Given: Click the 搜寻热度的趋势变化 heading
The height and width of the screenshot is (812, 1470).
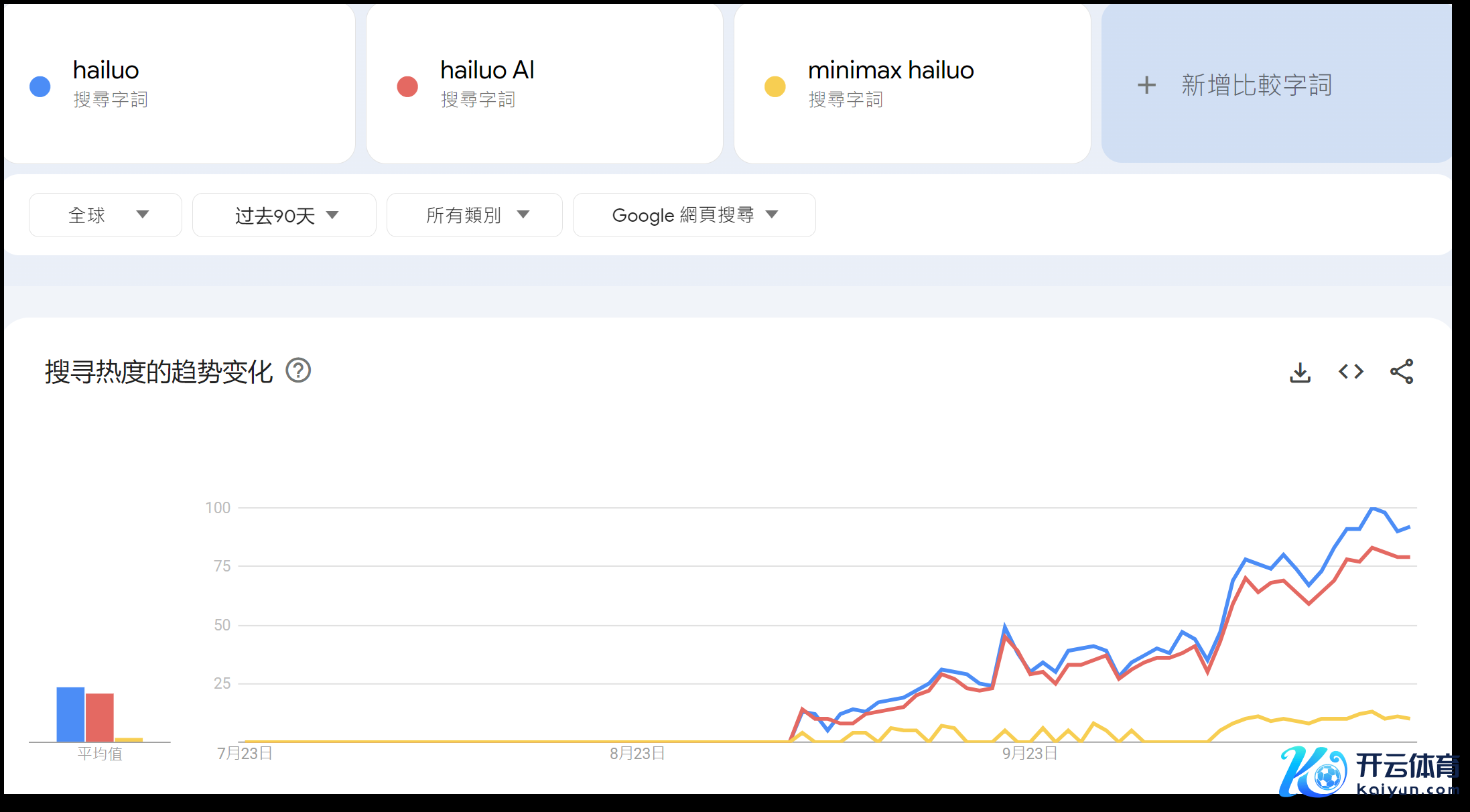Looking at the screenshot, I should coord(159,372).
